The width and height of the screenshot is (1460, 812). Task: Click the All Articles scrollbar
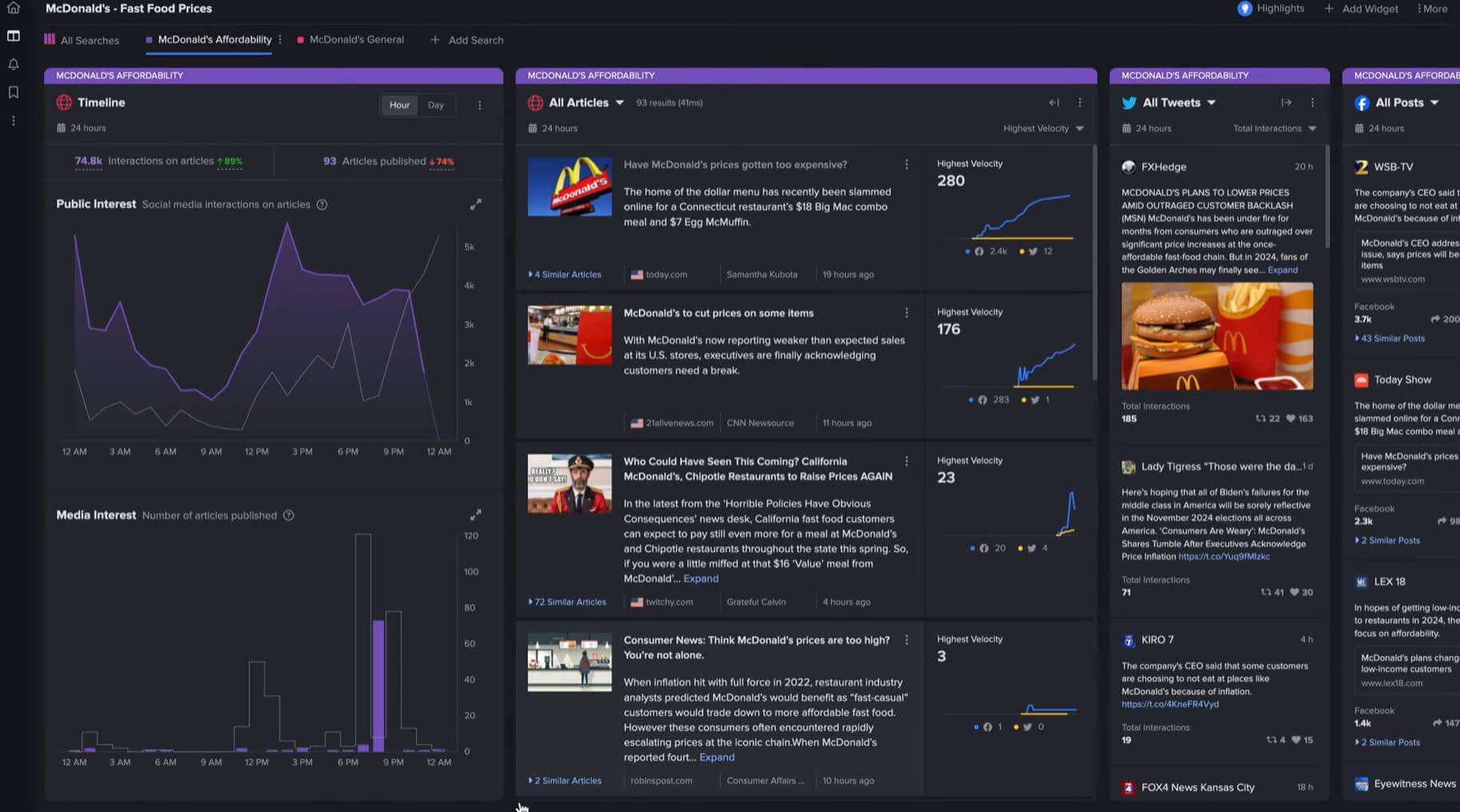click(1094, 263)
